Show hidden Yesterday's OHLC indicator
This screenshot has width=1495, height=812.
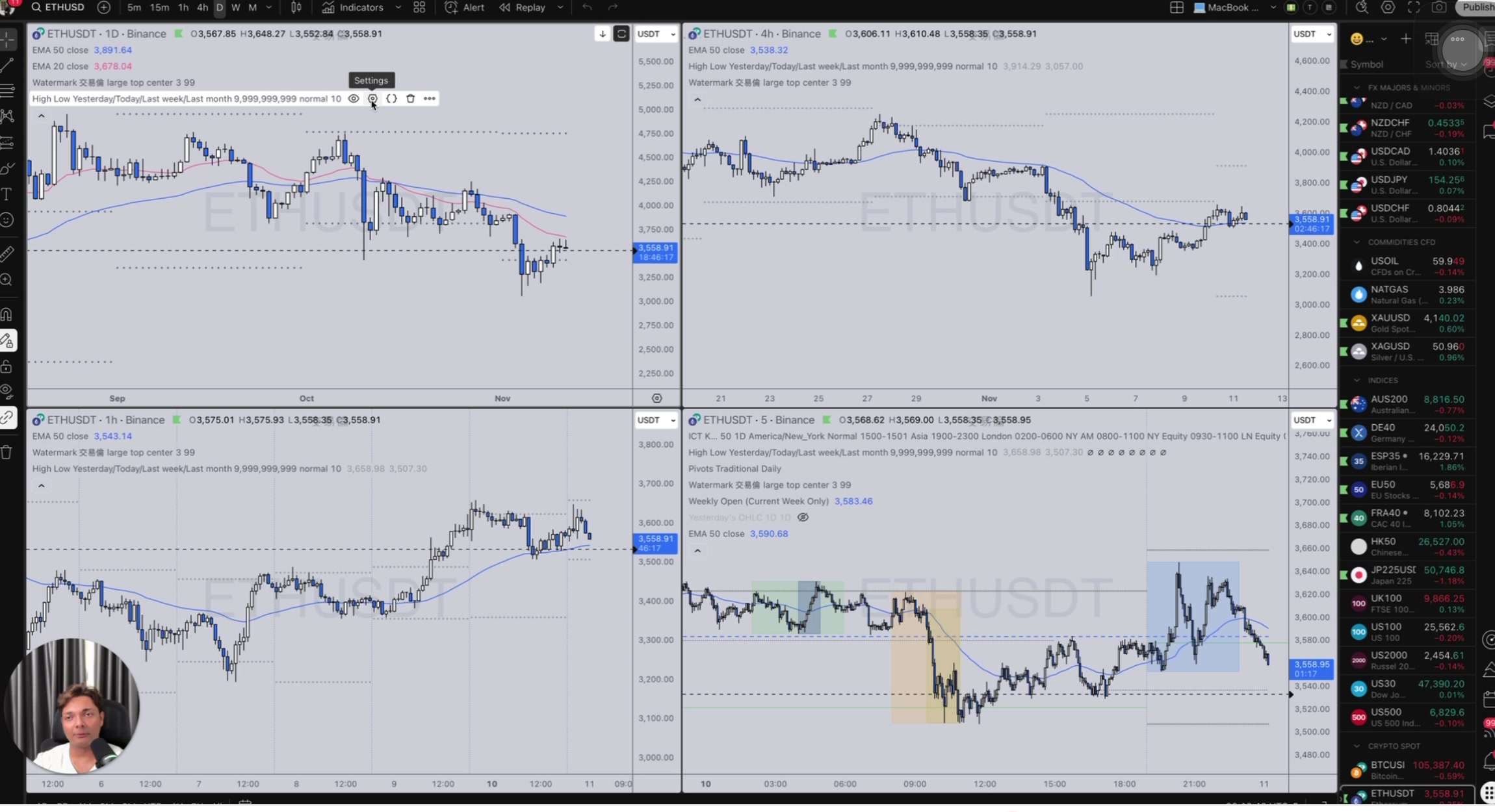803,518
